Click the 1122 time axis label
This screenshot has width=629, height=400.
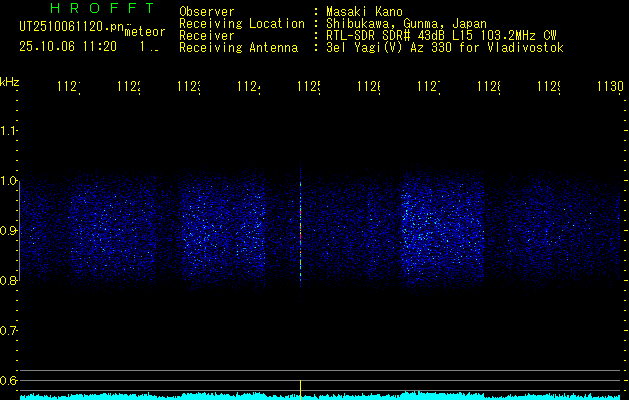point(129,86)
